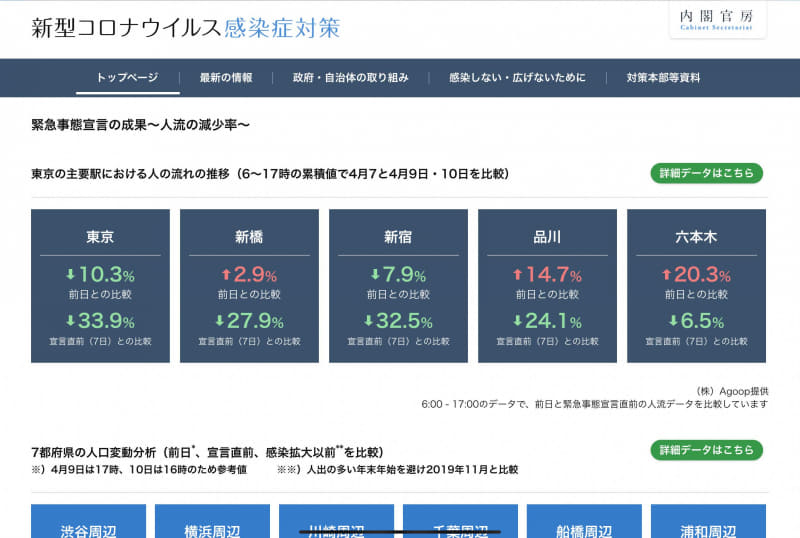
Task: Click the ※）4月9日は17時 footnote
Action: click(x=139, y=470)
